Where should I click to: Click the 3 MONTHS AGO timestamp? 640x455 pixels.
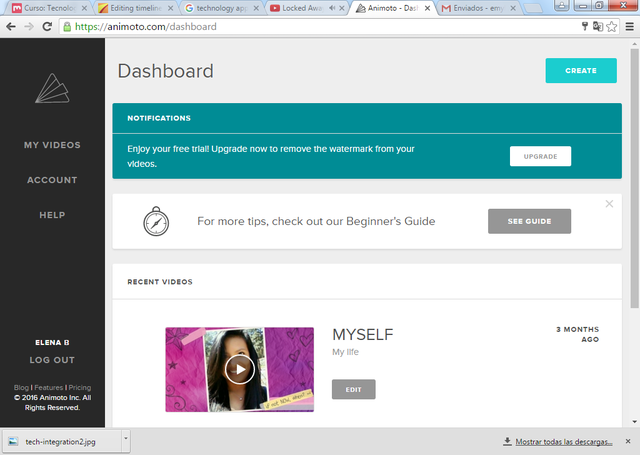point(578,334)
